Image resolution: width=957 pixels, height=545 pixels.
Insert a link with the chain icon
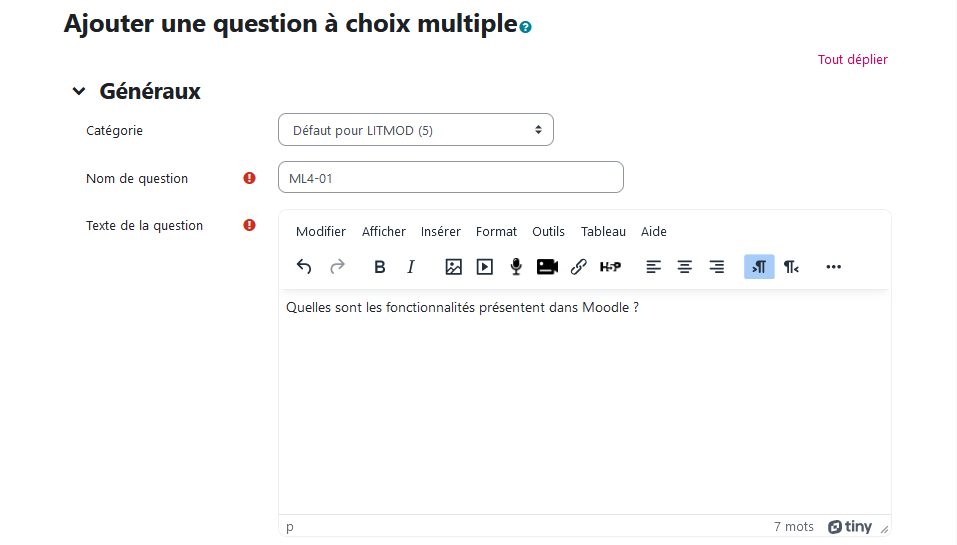click(x=578, y=267)
